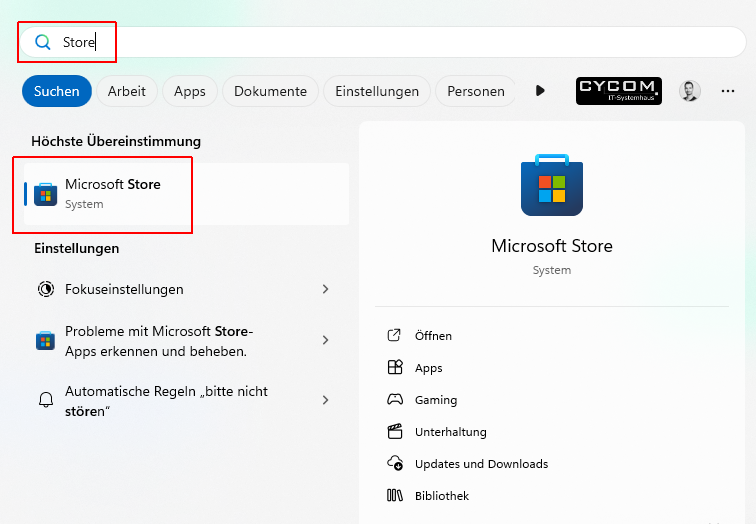Open Updates und Downloads
The height and width of the screenshot is (524, 756).
click(482, 464)
